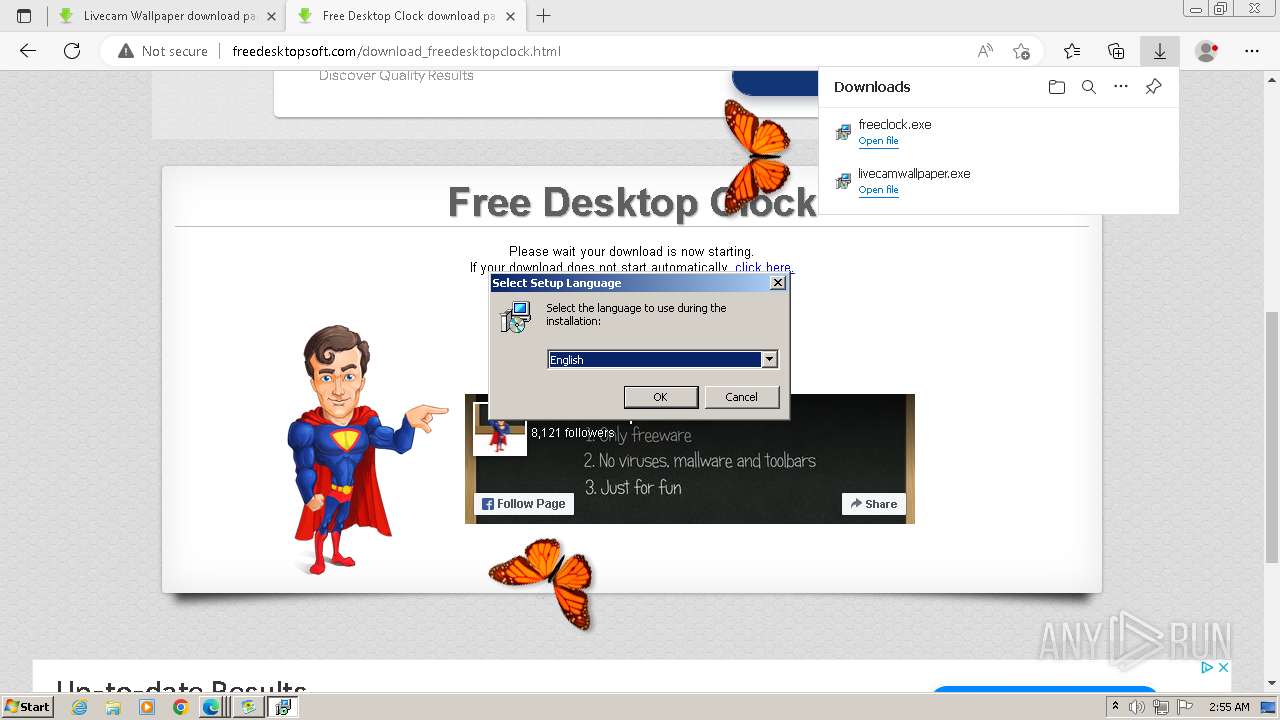Viewport: 1280px width, 720px height.
Task: Select the Free Desktop Clock download tab
Action: point(406,16)
